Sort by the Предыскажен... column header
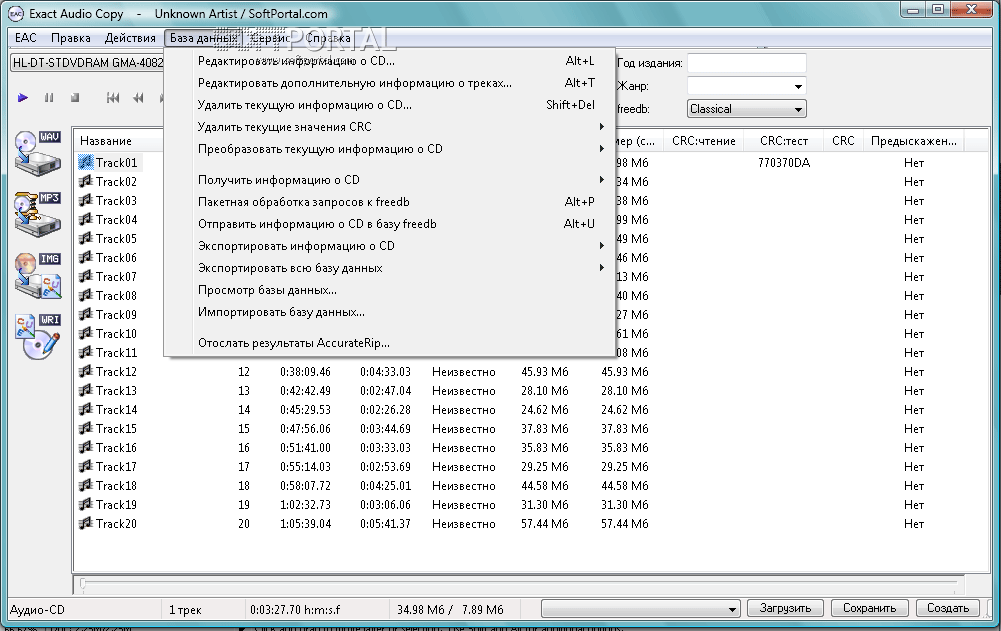 (914, 141)
